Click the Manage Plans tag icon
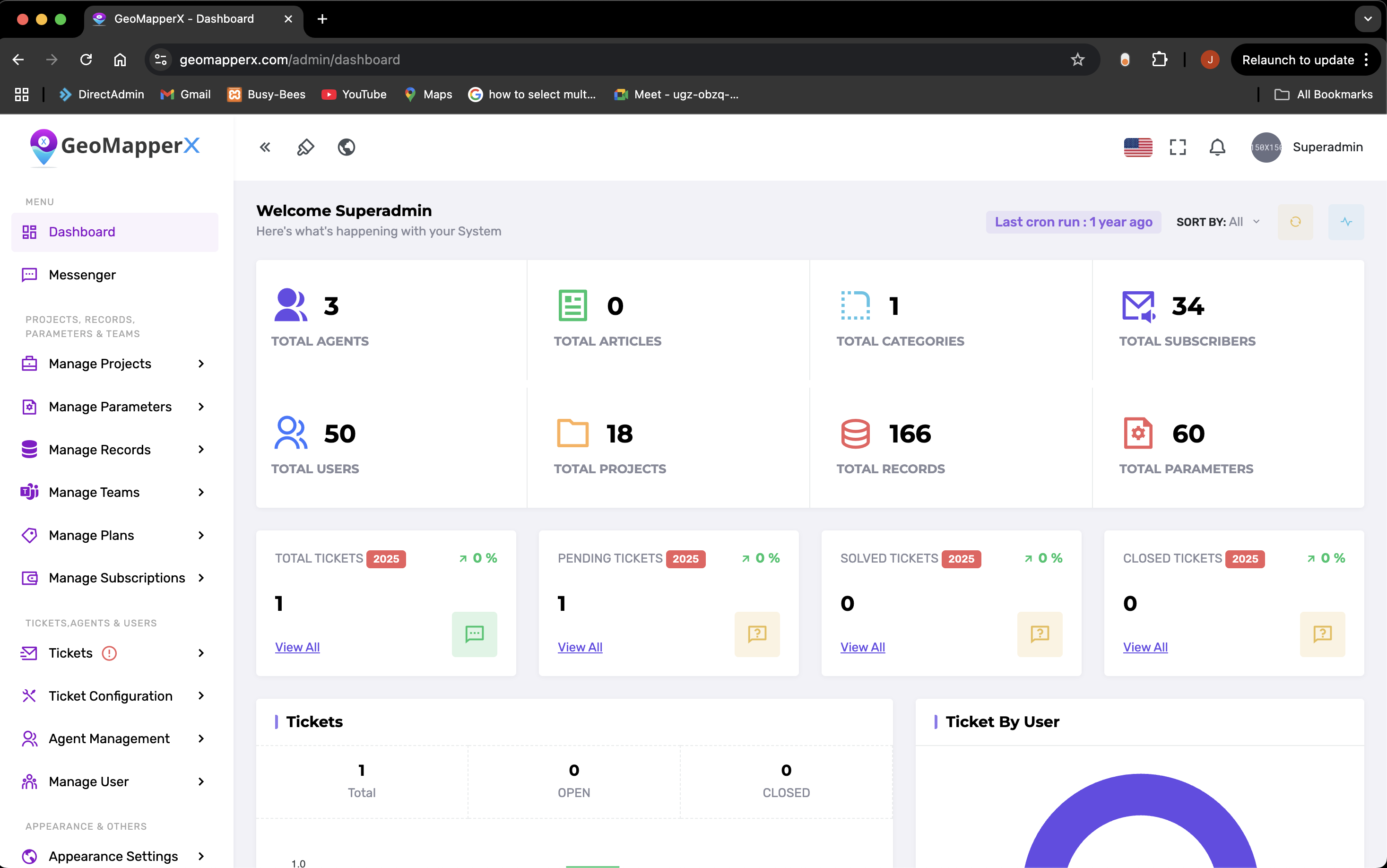 pos(29,536)
